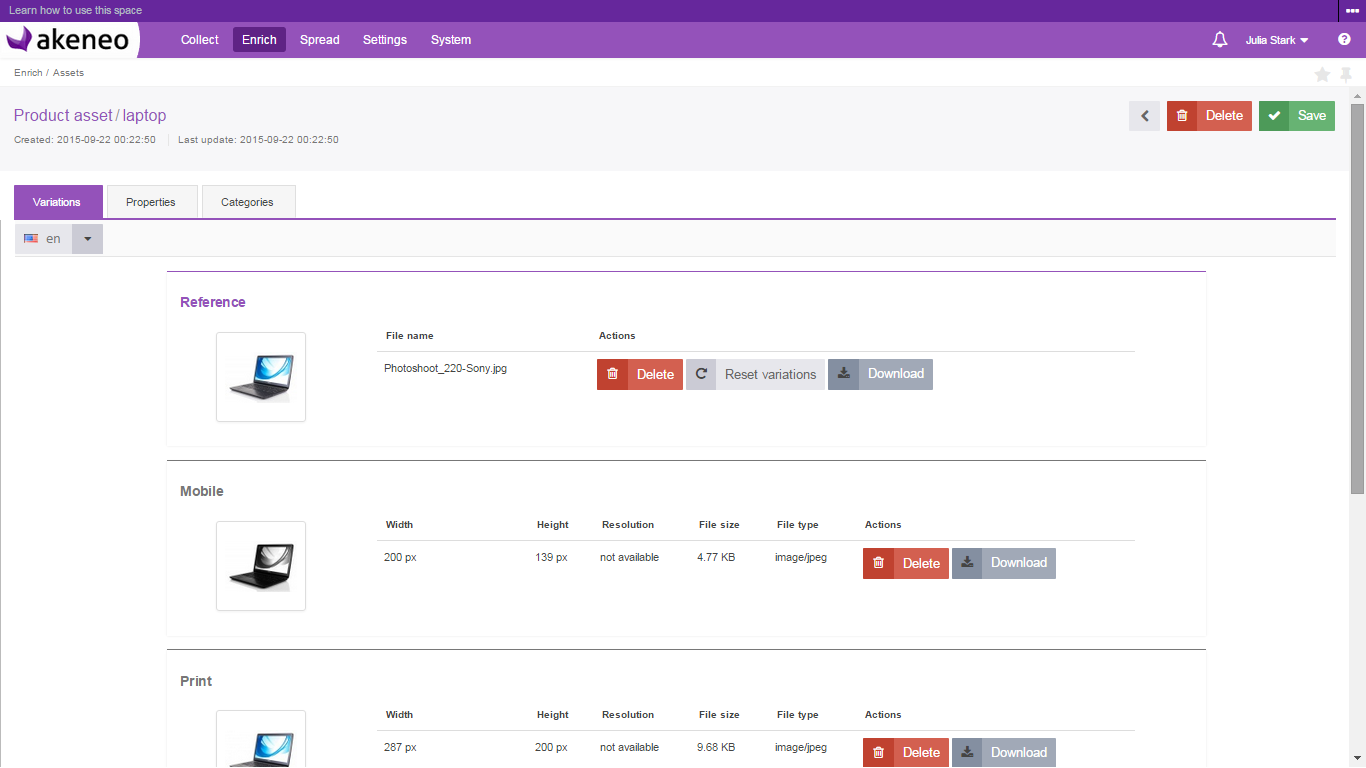
Task: Click the favorite star icon
Action: pos(1322,75)
